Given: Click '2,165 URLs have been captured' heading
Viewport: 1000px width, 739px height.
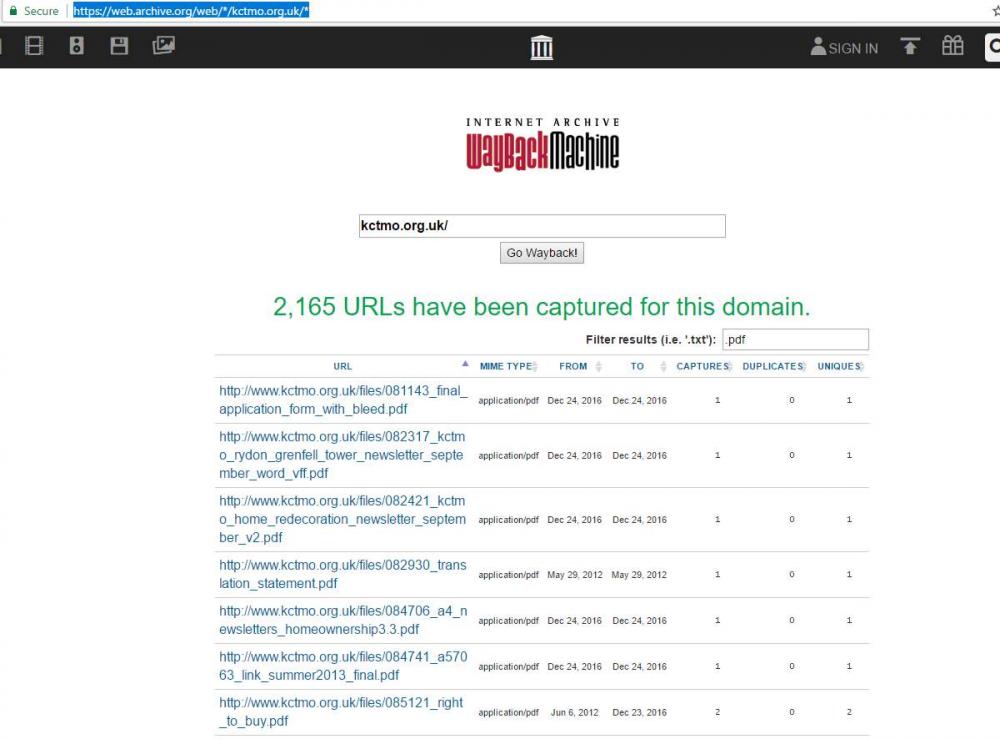Looking at the screenshot, I should pos(541,307).
